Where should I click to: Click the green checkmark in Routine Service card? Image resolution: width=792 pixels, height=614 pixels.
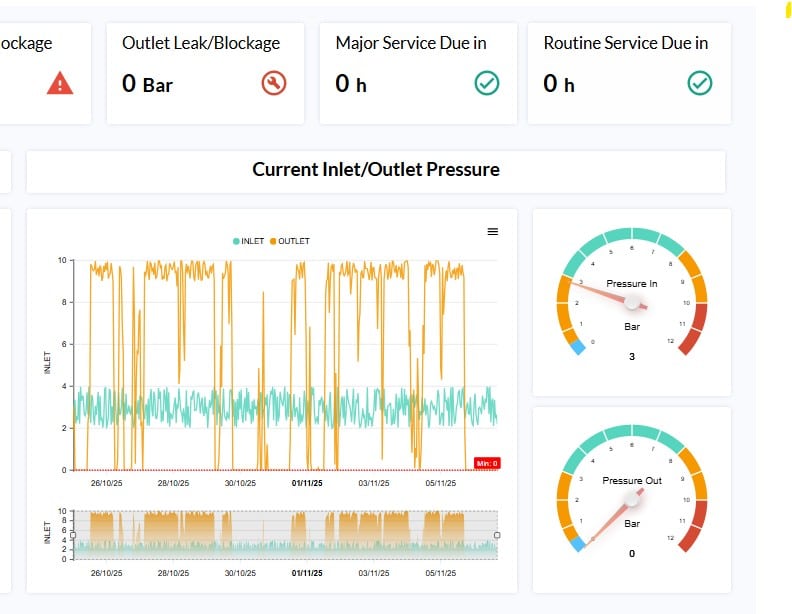(x=700, y=84)
